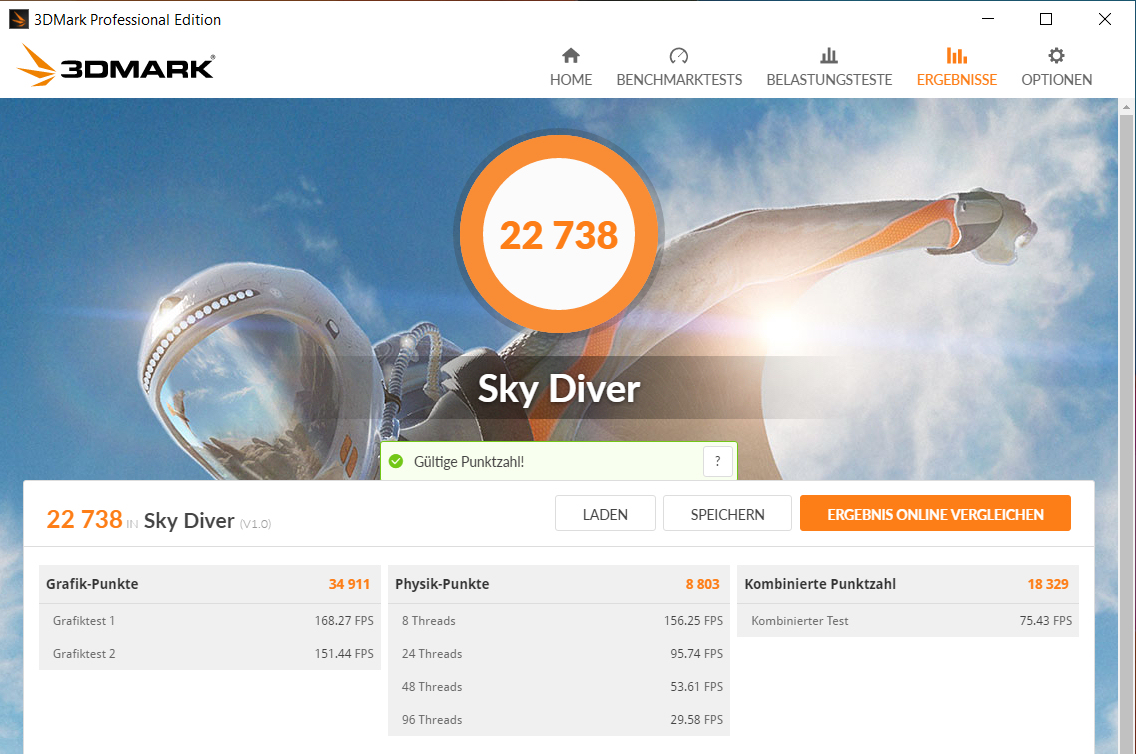The image size is (1136, 754).
Task: Click the SPEICHERN button
Action: pos(727,514)
